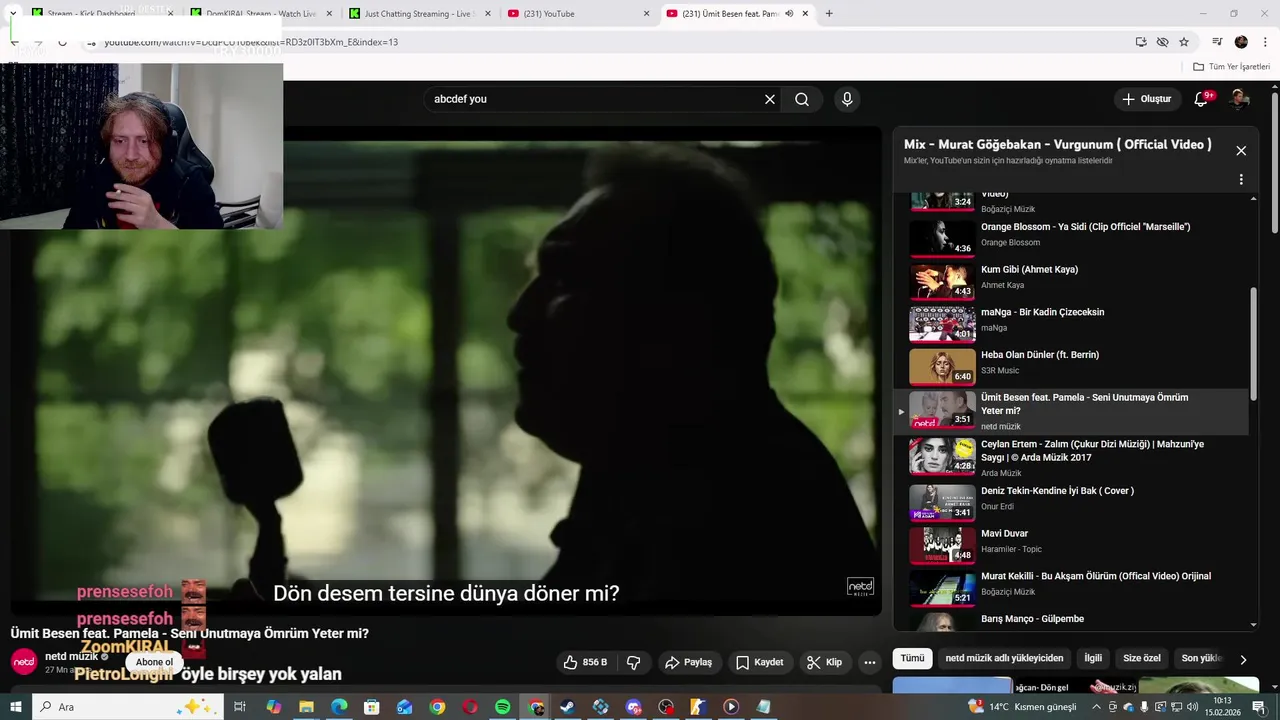Open Spotify from the taskbar
Image resolution: width=1280 pixels, height=720 pixels.
tap(503, 707)
